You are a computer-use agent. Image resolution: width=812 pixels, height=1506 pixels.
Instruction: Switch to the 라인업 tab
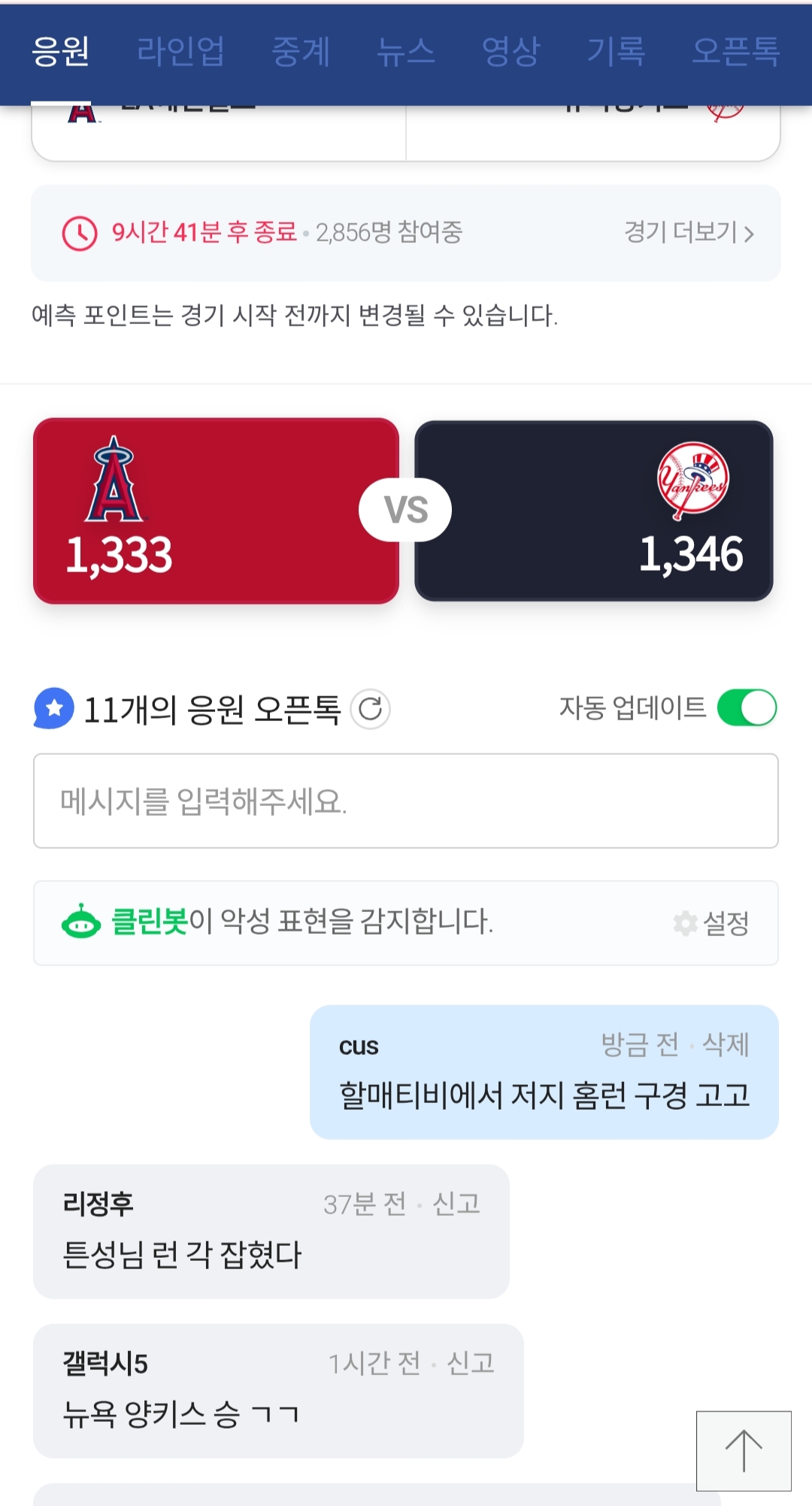(180, 52)
